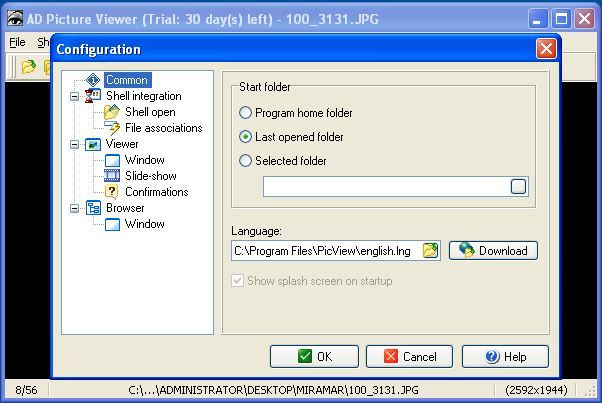Click the Window icon under Viewer
The height and width of the screenshot is (403, 602).
(x=112, y=160)
